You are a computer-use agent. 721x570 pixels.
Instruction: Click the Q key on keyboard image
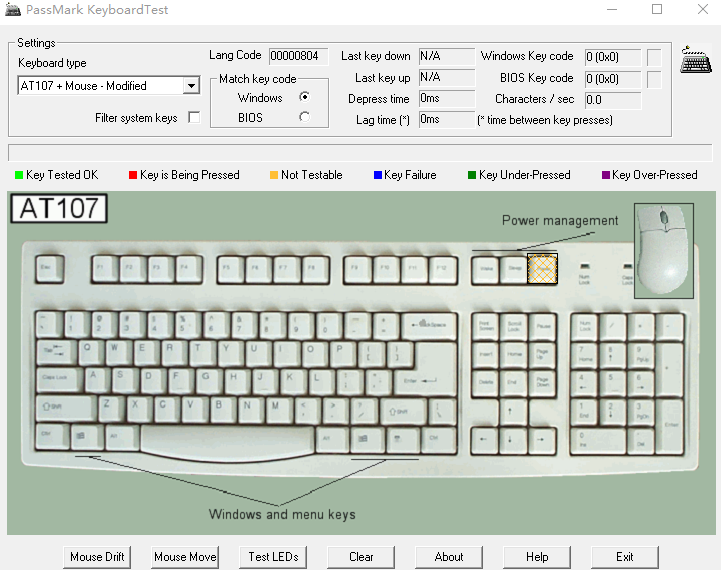[90, 353]
